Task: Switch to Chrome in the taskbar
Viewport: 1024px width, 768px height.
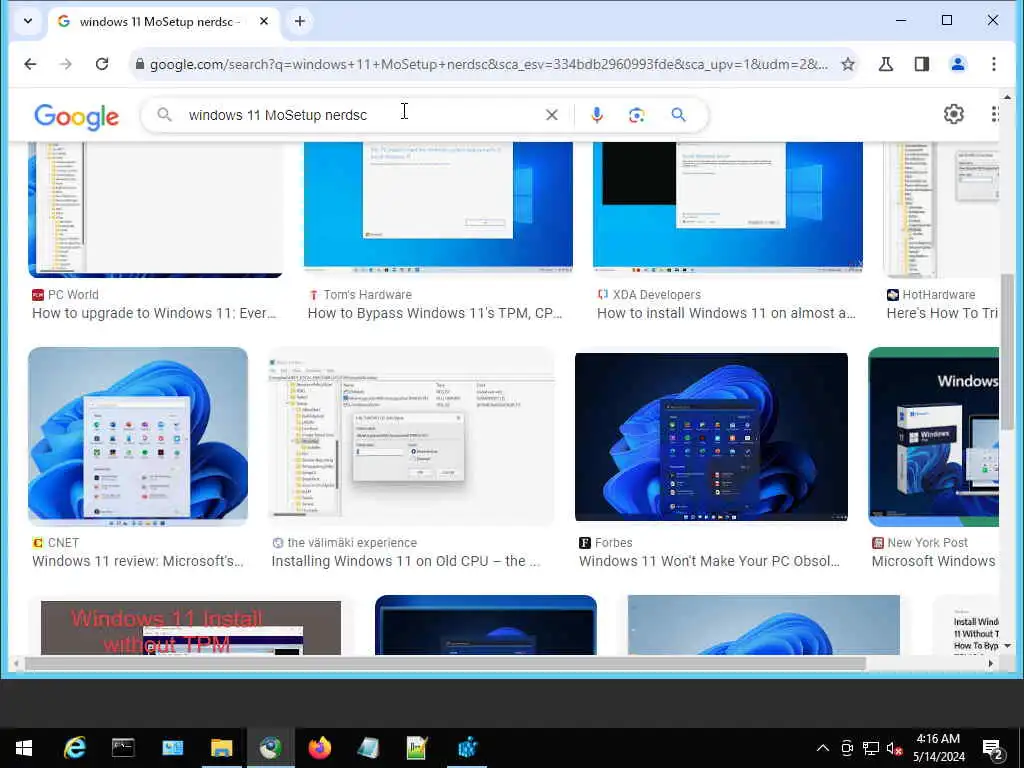Action: click(270, 748)
